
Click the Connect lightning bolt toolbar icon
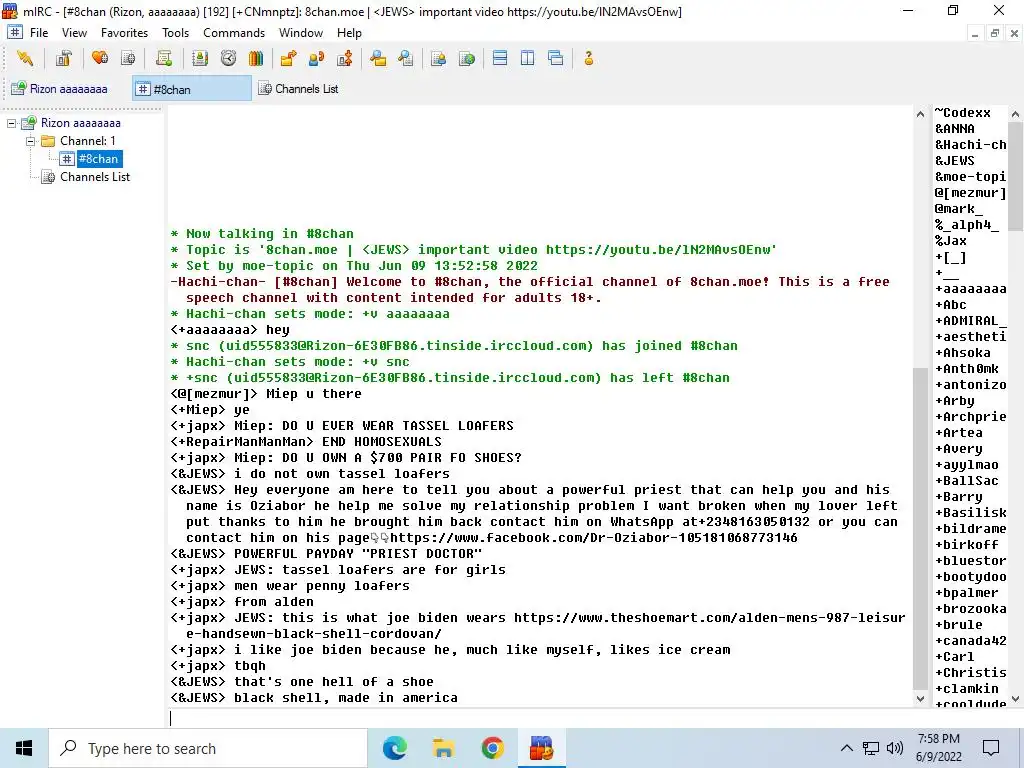click(x=25, y=59)
